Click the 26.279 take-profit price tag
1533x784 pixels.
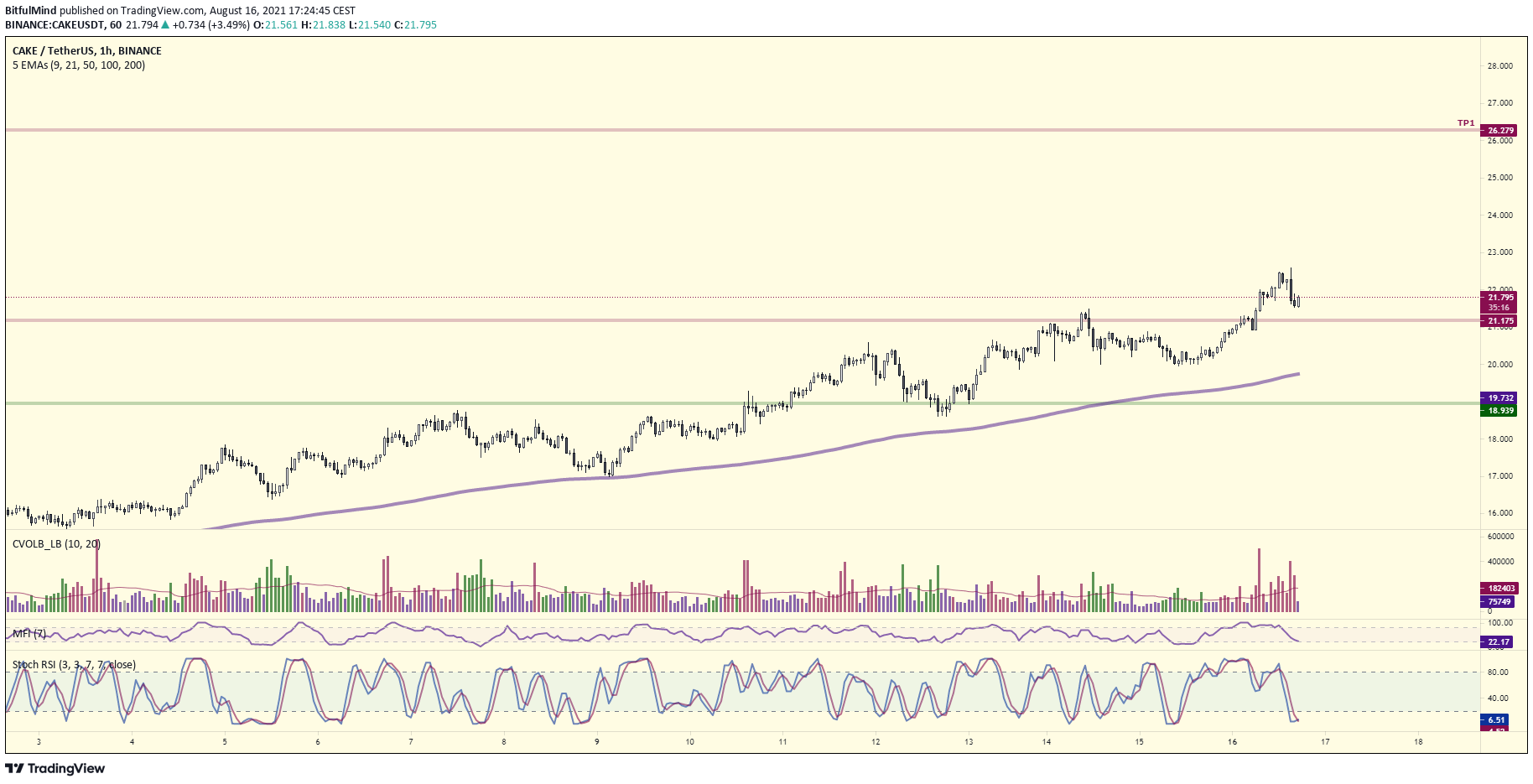[x=1499, y=130]
